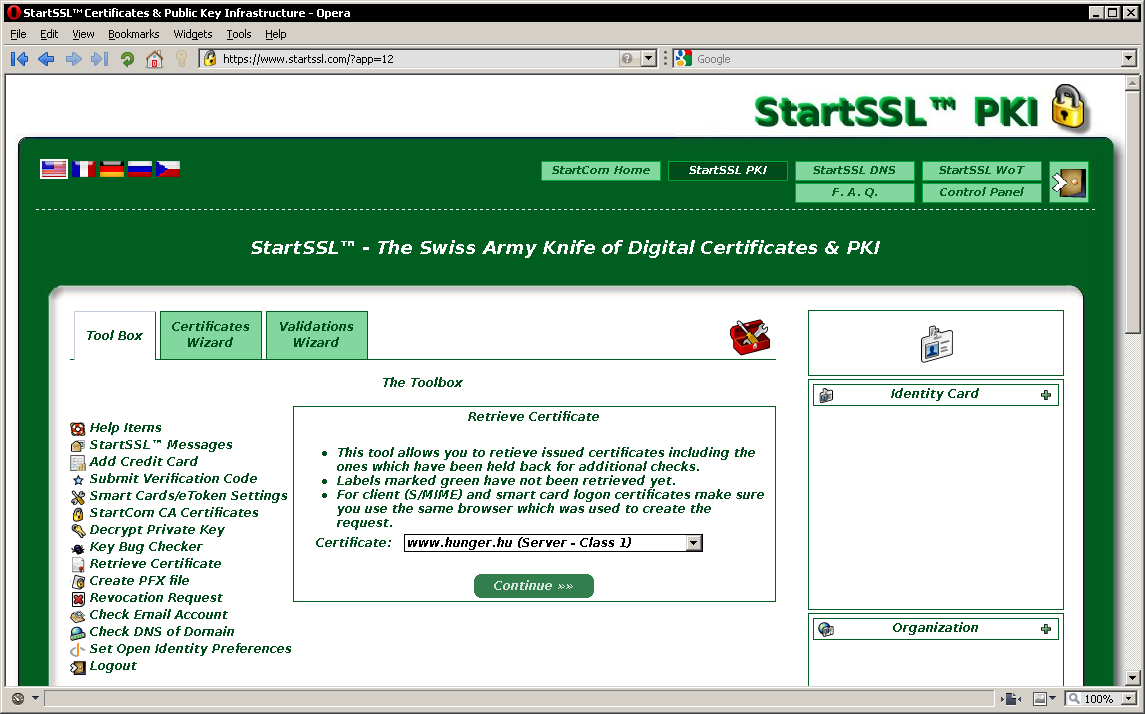Image resolution: width=1145 pixels, height=714 pixels.
Task: Open the search engine dropdown arrow
Action: pos(1128,58)
